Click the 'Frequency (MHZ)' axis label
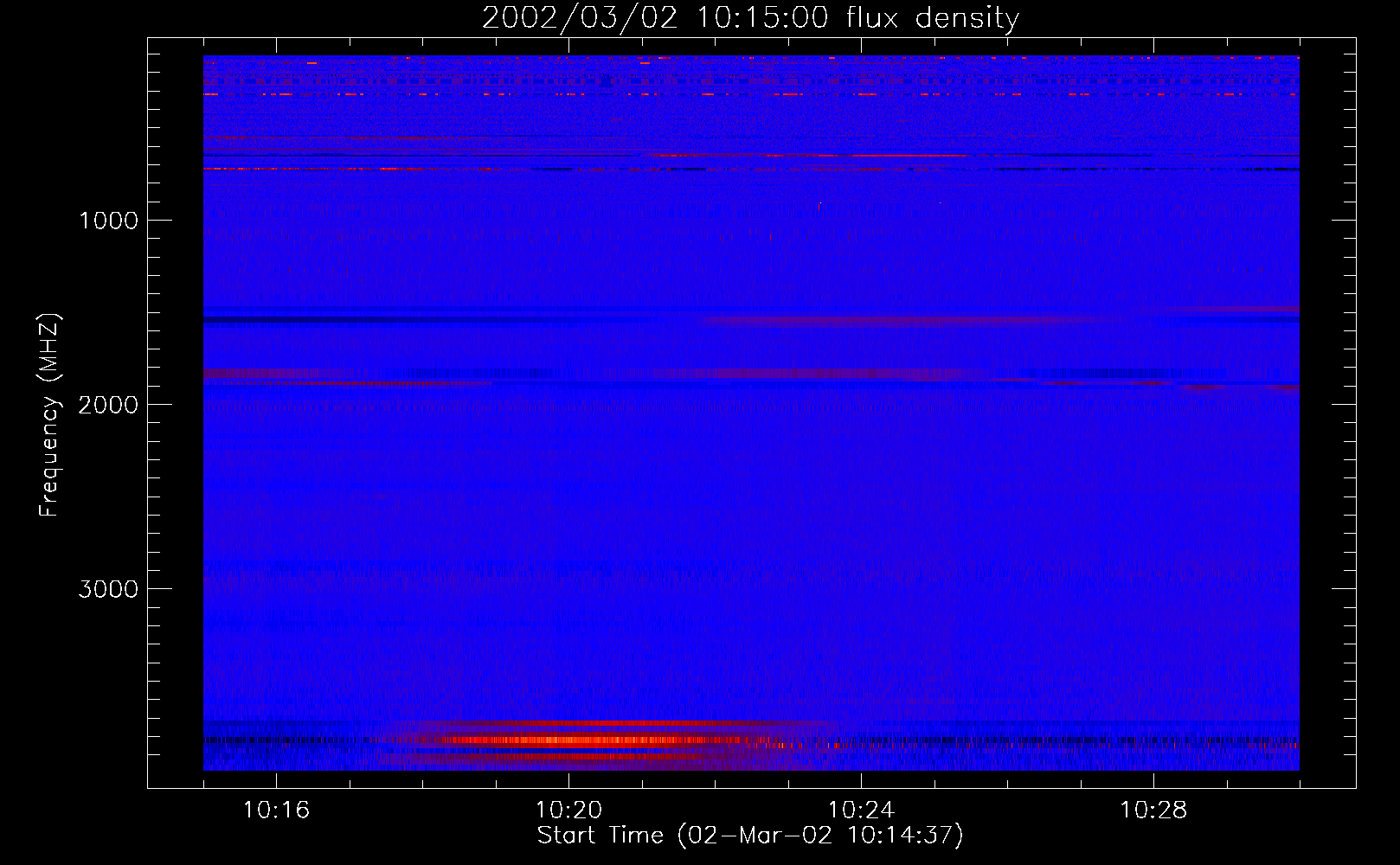This screenshot has height=865, width=1400. coord(48,414)
